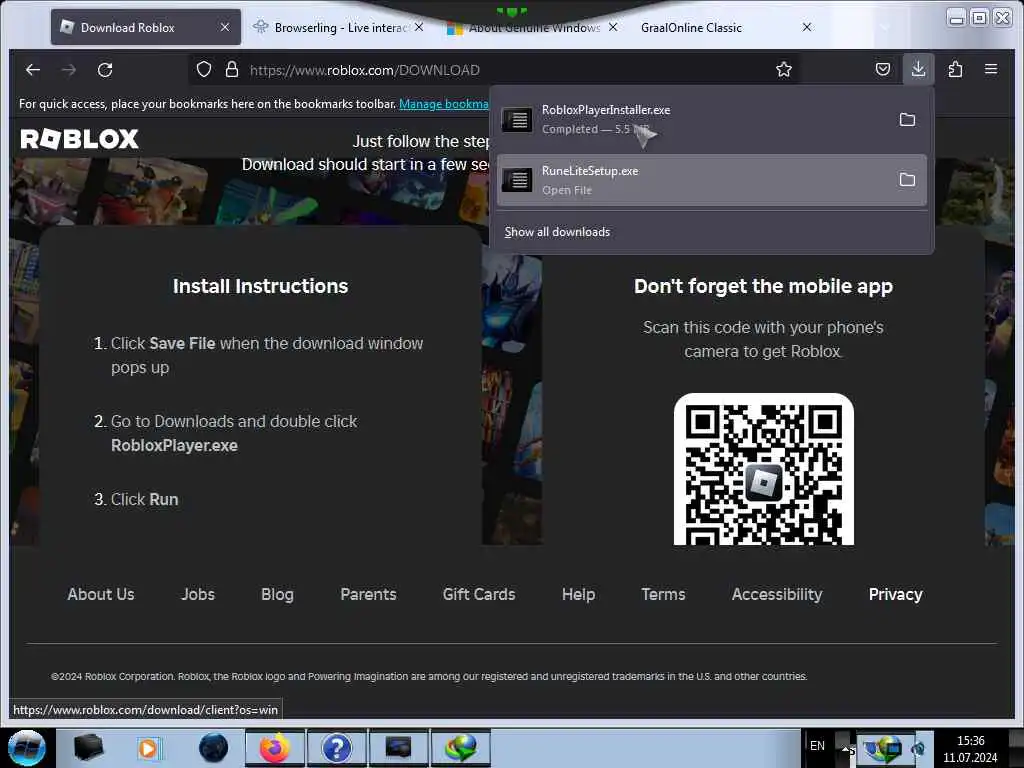Click the volume speaker tray icon
This screenshot has height=768, width=1024.
coord(918,749)
